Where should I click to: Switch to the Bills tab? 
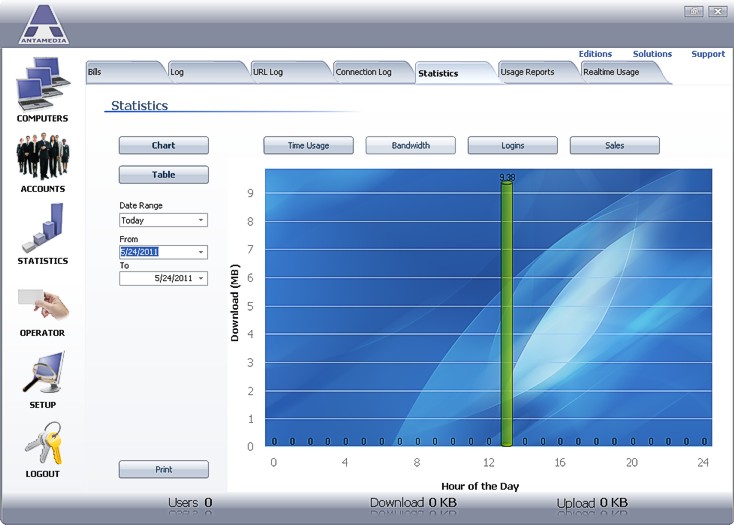[x=125, y=72]
